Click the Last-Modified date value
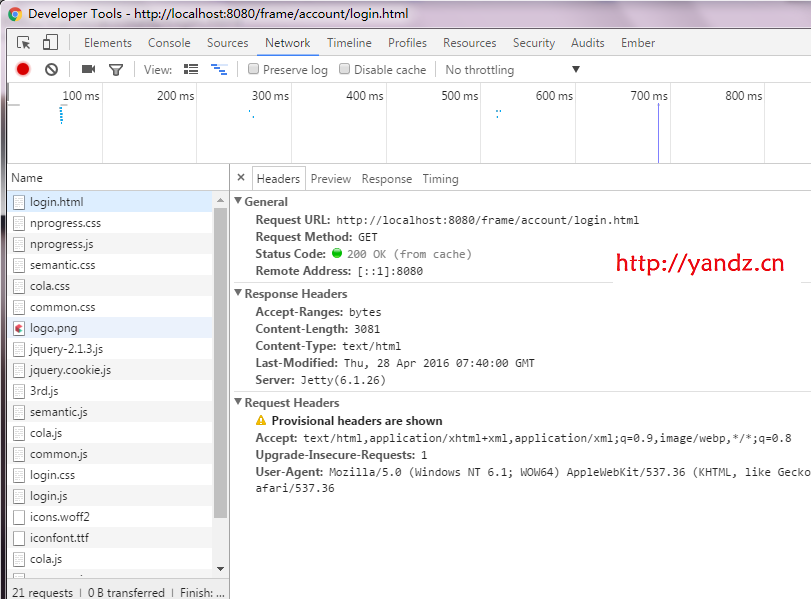The height and width of the screenshot is (599, 811). click(439, 363)
